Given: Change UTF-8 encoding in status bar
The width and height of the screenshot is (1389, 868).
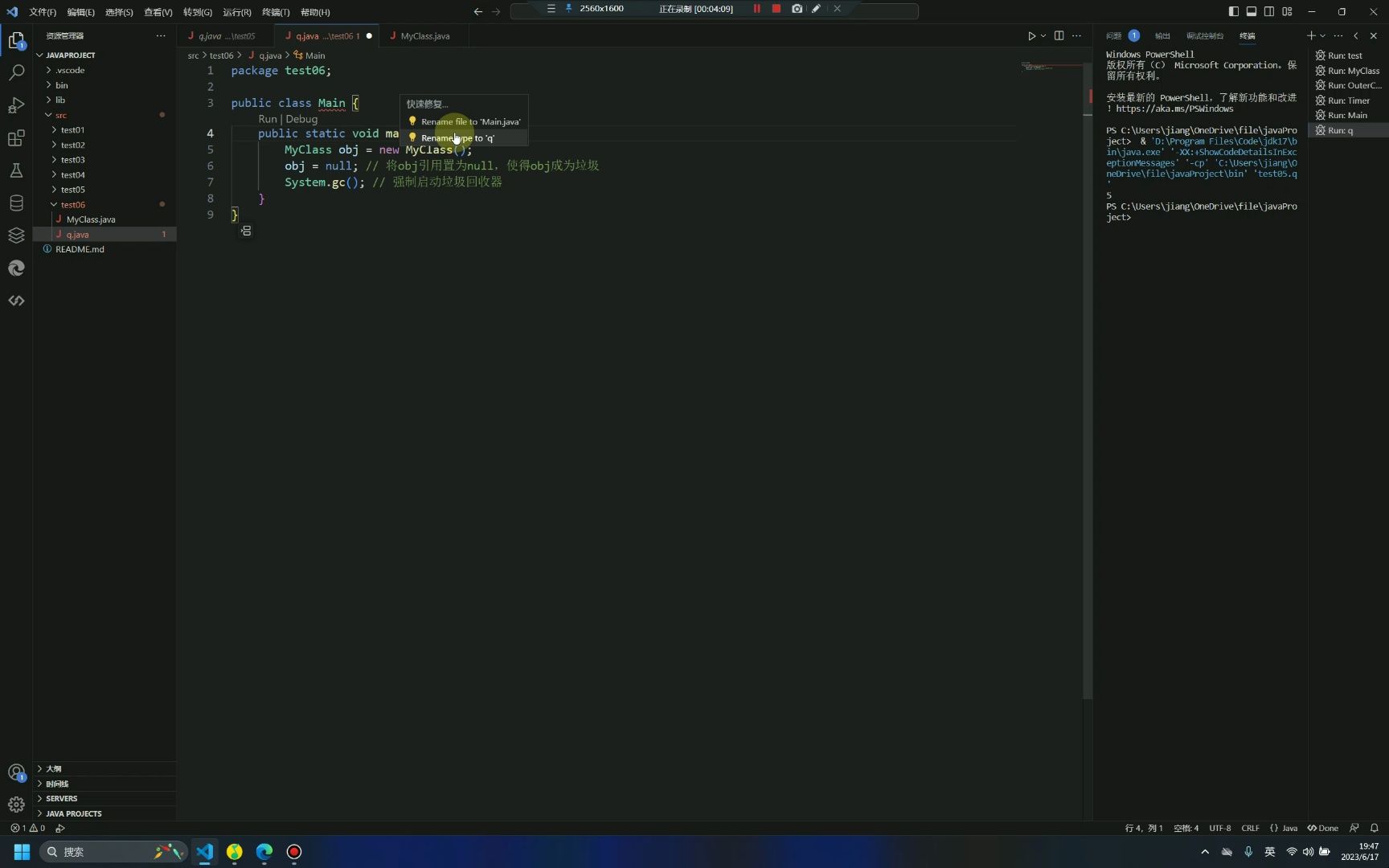Looking at the screenshot, I should (1219, 828).
